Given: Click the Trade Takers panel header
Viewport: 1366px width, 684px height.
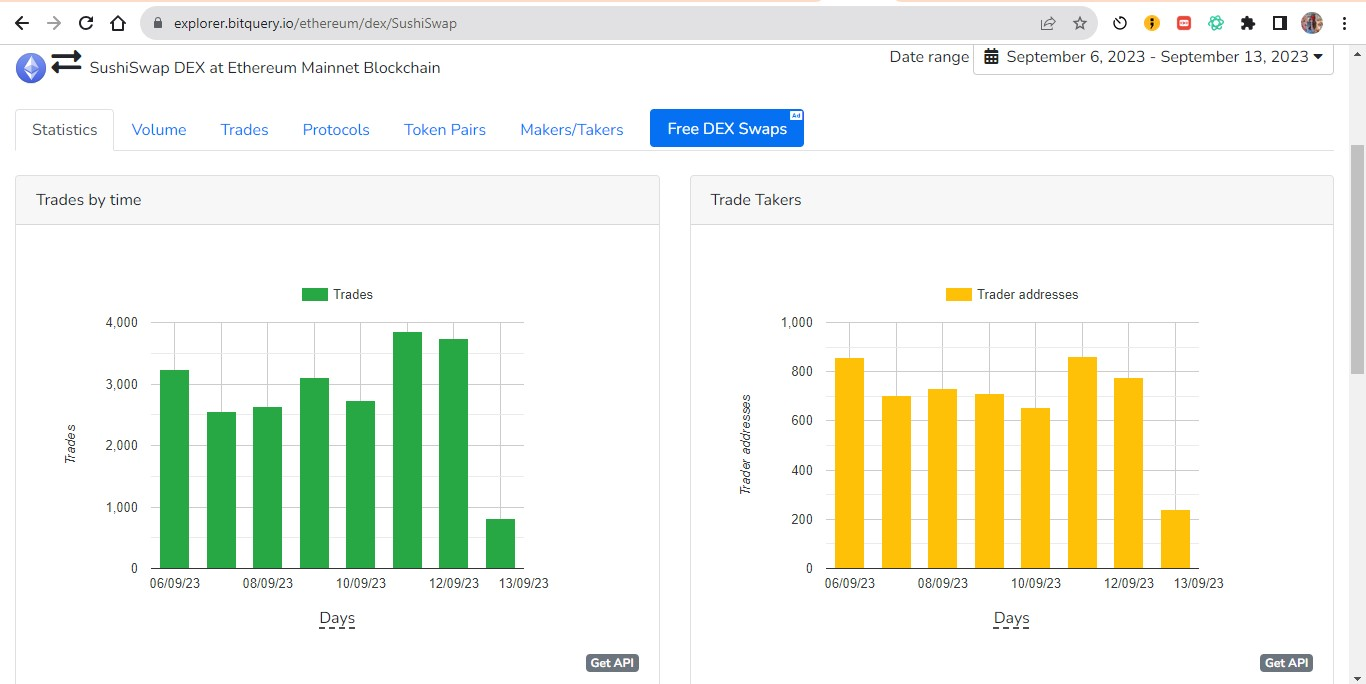Looking at the screenshot, I should click(1012, 200).
